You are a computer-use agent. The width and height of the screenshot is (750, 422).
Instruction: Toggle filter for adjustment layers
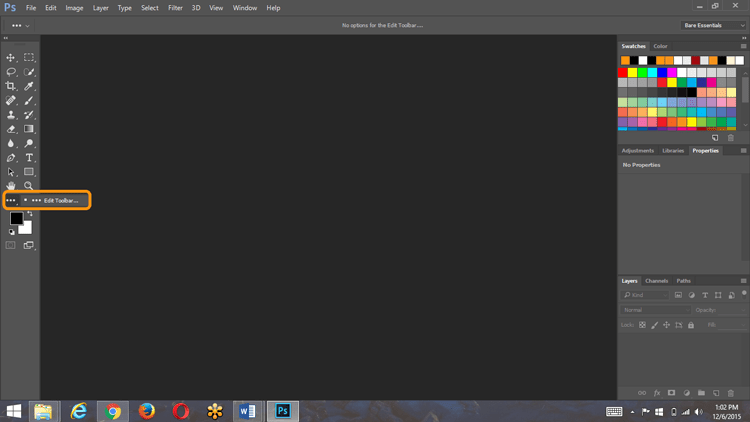pyautogui.click(x=692, y=295)
